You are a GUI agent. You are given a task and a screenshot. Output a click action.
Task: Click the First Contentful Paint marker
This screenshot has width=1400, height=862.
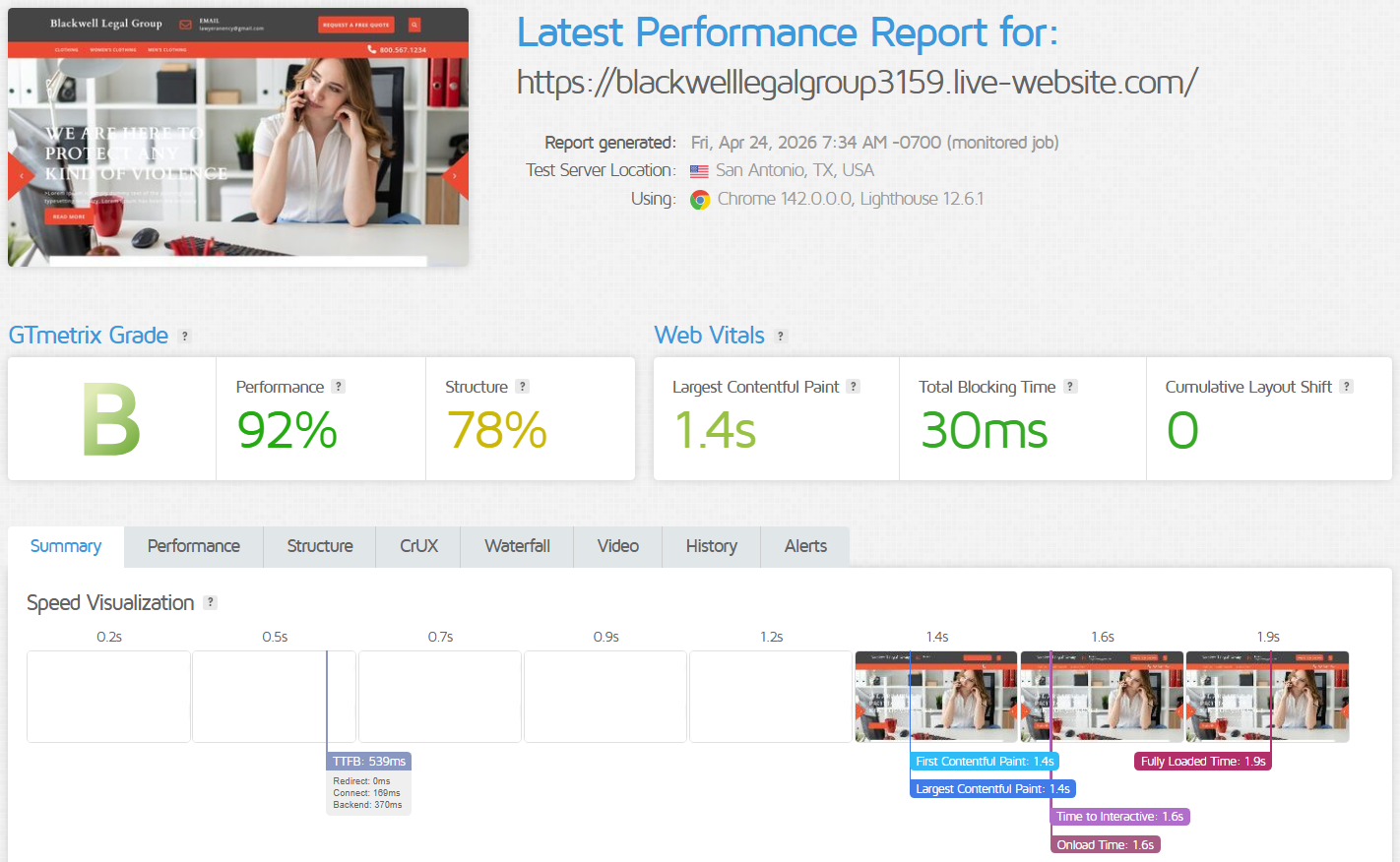click(985, 762)
